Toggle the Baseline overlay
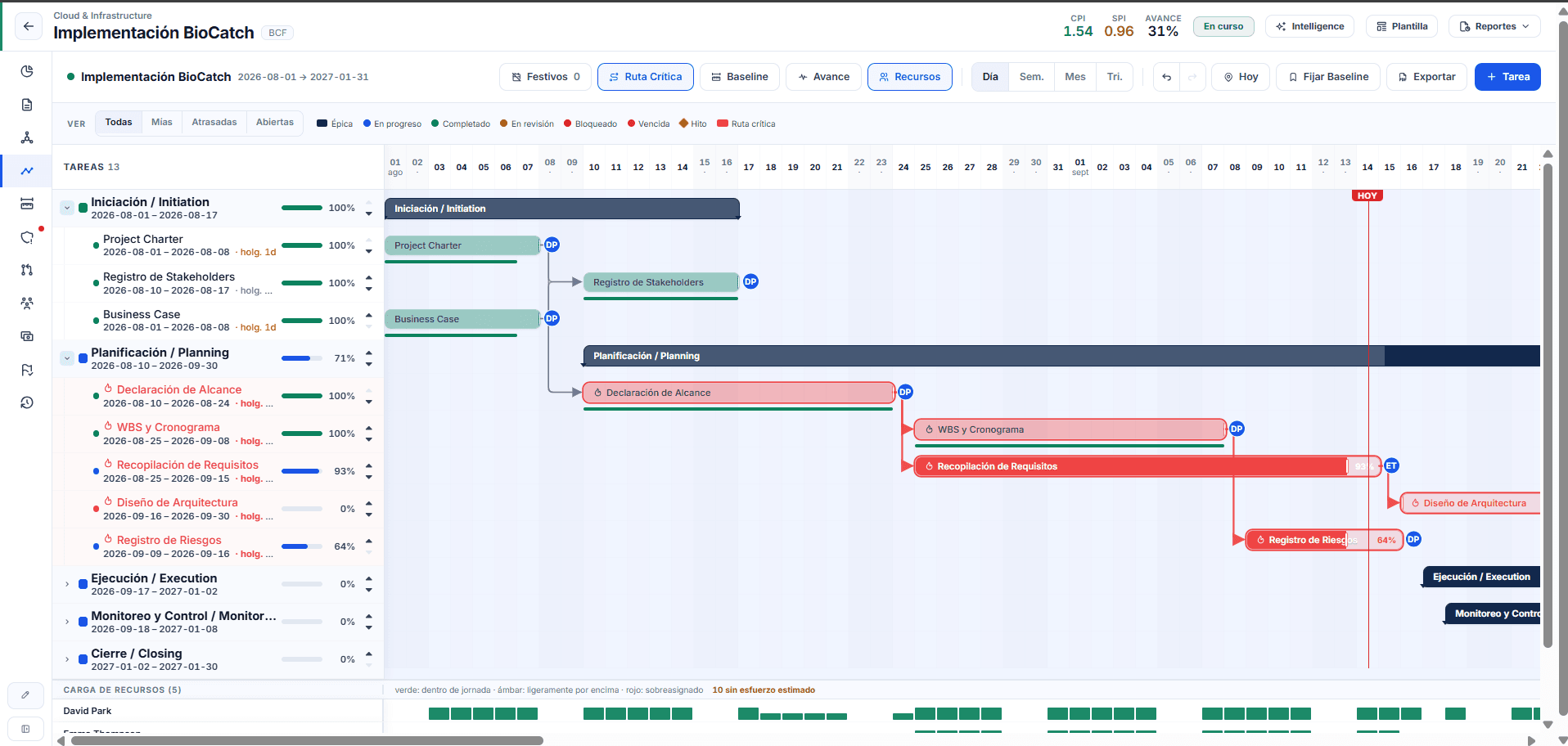The width and height of the screenshot is (1568, 746). point(740,77)
